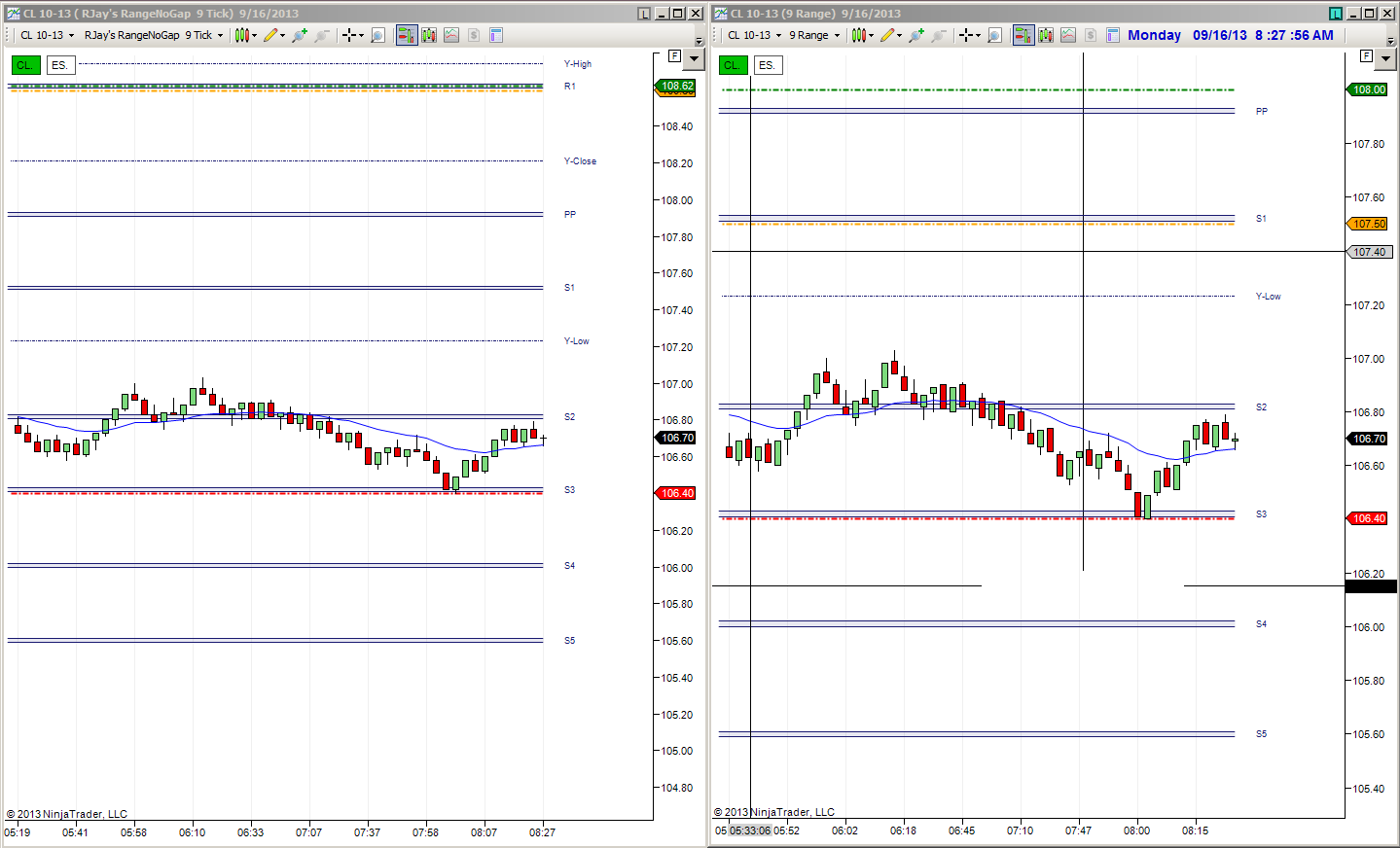Open Strategies dollar icon in right chart
The width and height of the screenshot is (1400, 848).
(x=1091, y=35)
